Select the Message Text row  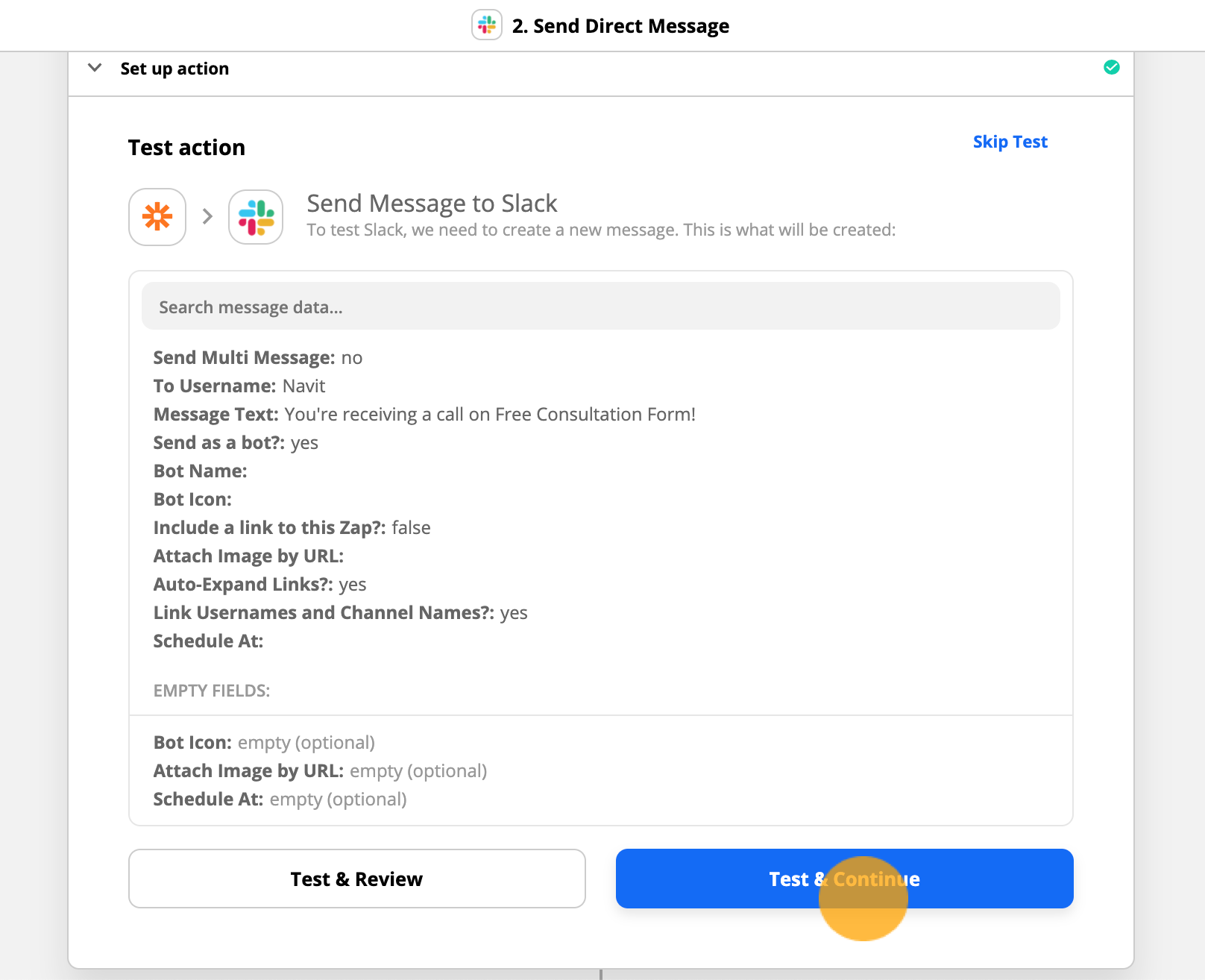click(424, 415)
